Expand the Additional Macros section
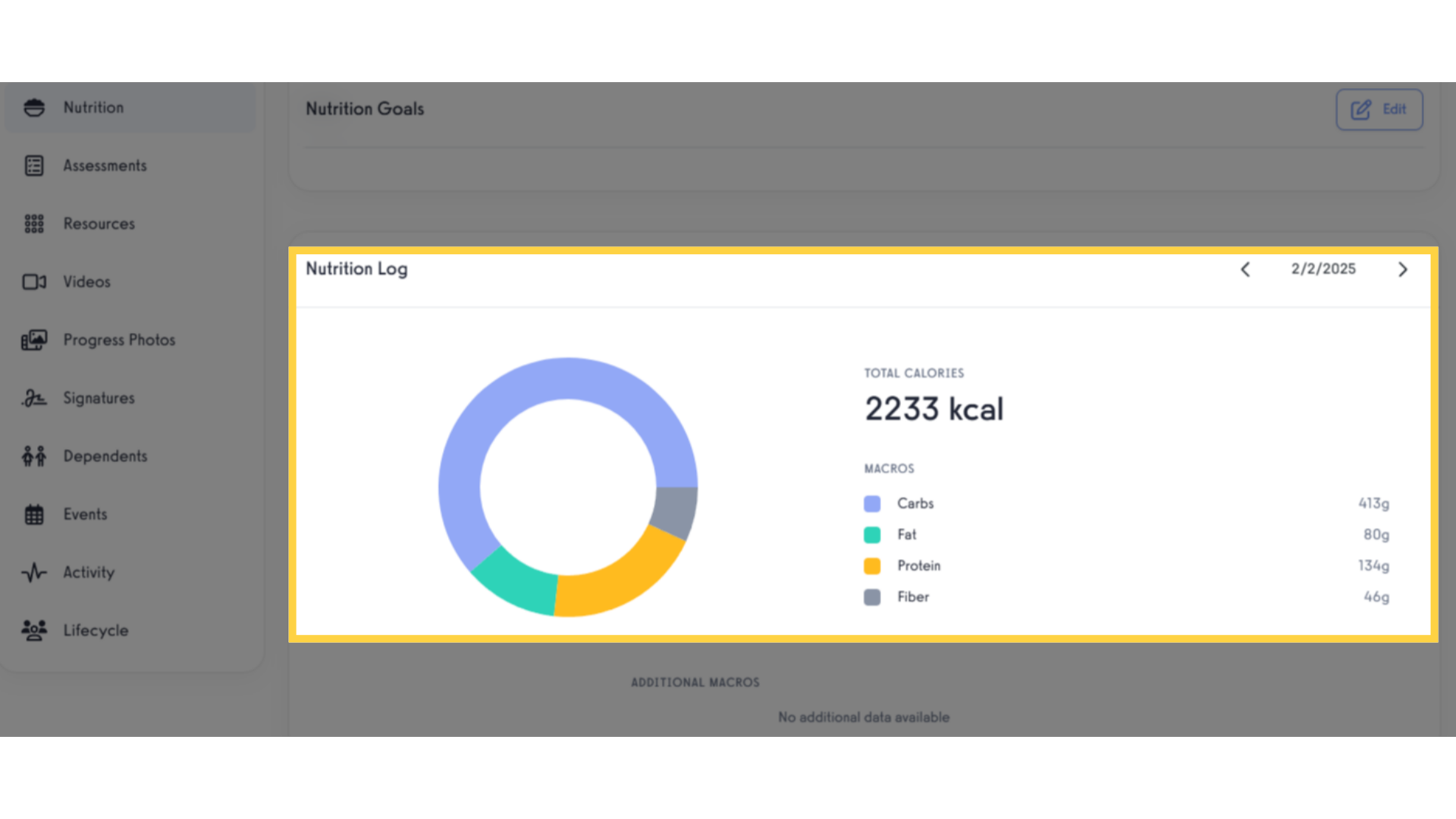 tap(694, 681)
